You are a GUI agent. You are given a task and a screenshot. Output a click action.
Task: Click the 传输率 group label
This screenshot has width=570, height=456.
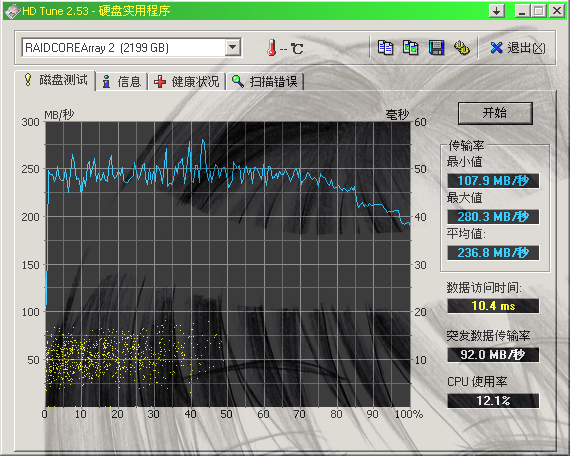click(x=466, y=145)
